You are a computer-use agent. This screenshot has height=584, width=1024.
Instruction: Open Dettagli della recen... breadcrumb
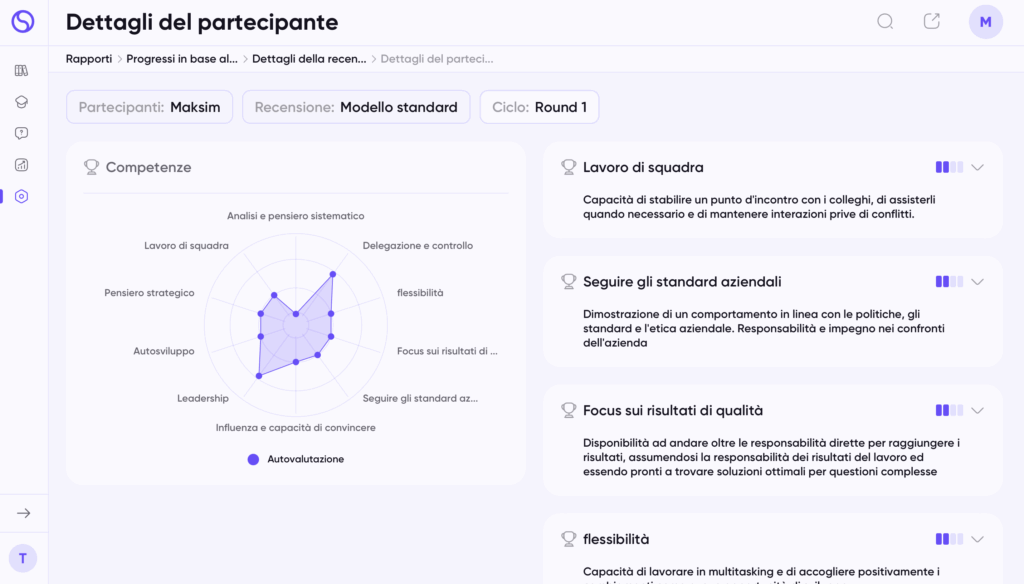pyautogui.click(x=309, y=59)
